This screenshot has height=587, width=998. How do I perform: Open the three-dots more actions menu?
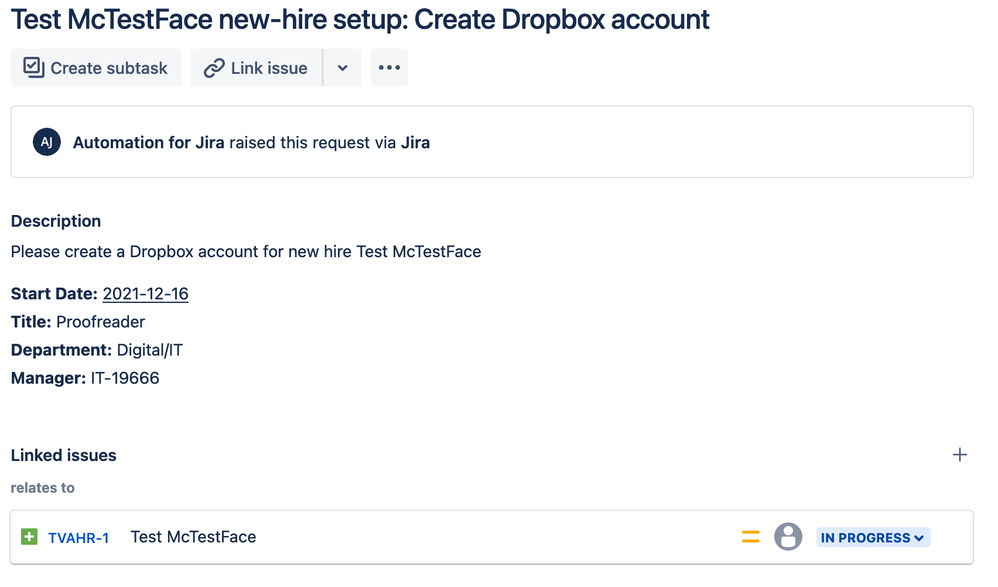click(390, 67)
